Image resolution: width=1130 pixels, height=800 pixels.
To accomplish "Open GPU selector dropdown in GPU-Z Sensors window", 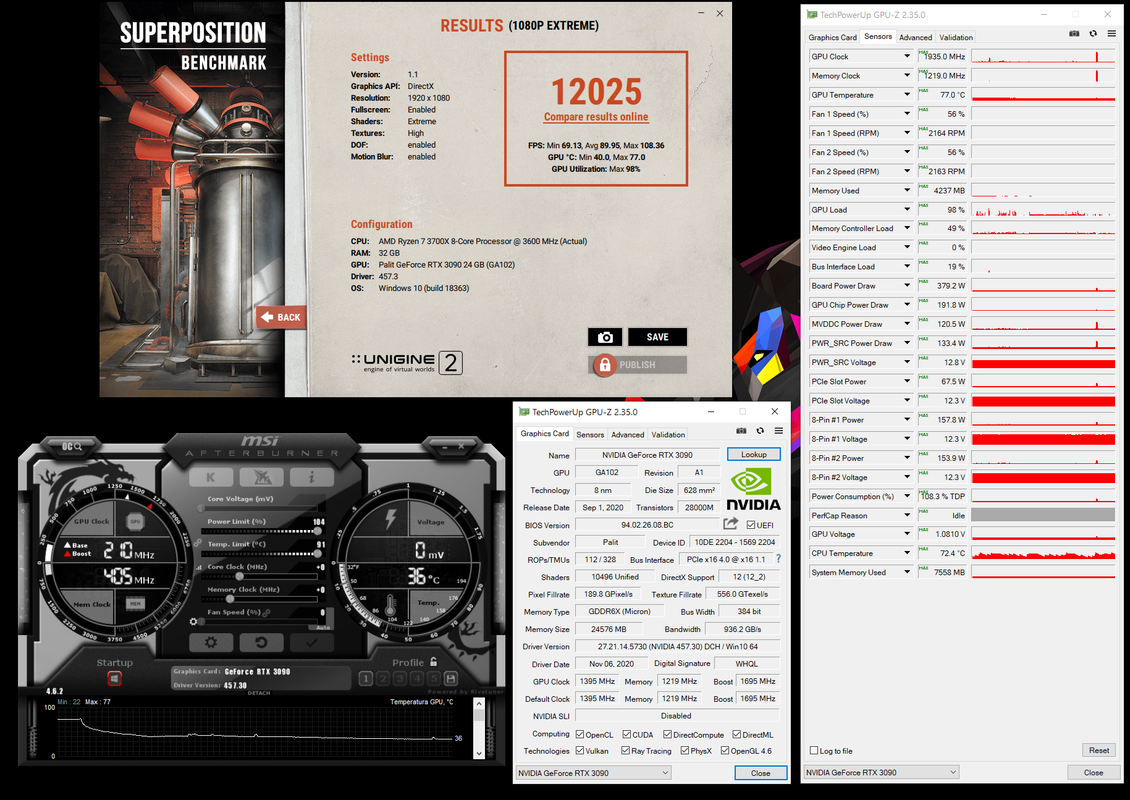I will click(881, 772).
